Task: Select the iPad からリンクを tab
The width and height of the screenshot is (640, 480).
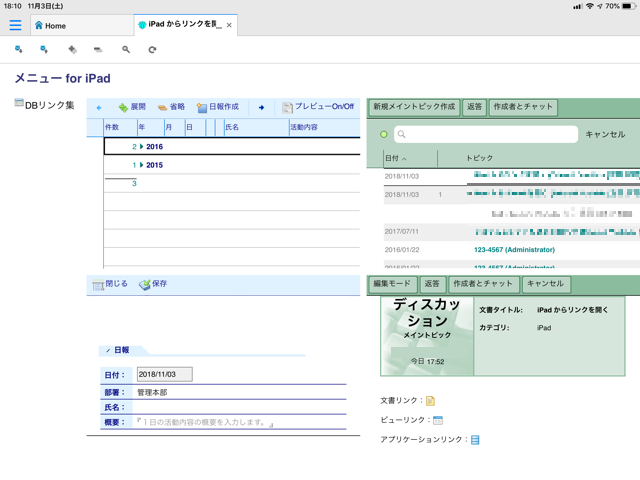Action: point(185,24)
